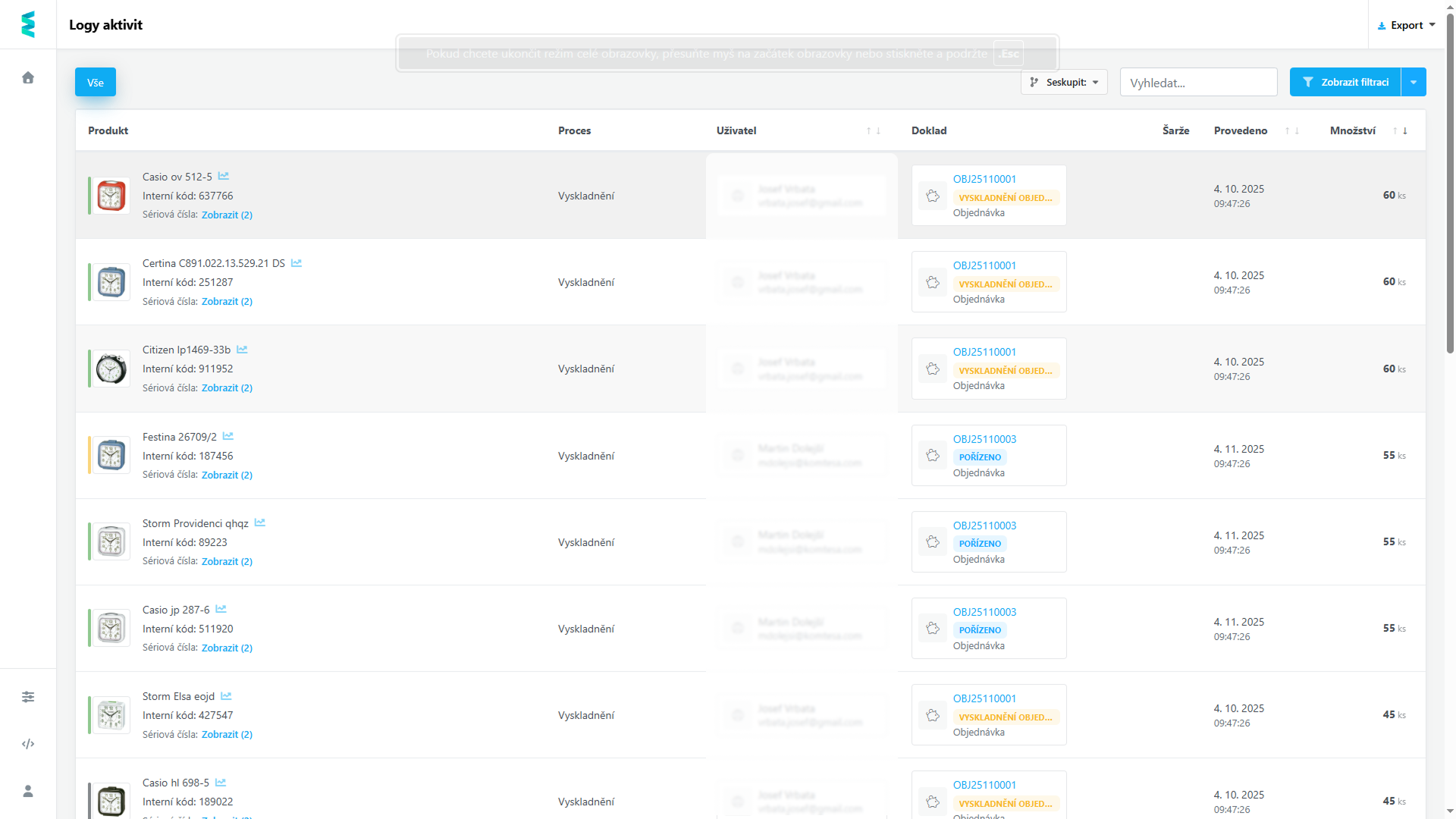Open the code brackets icon in sidebar
1456x819 pixels.
[x=28, y=744]
